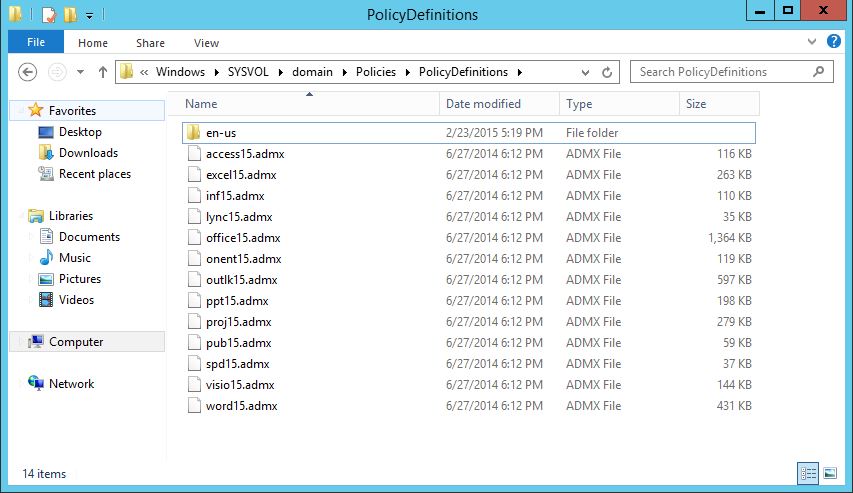Open the address bar history dropdown

tap(585, 72)
